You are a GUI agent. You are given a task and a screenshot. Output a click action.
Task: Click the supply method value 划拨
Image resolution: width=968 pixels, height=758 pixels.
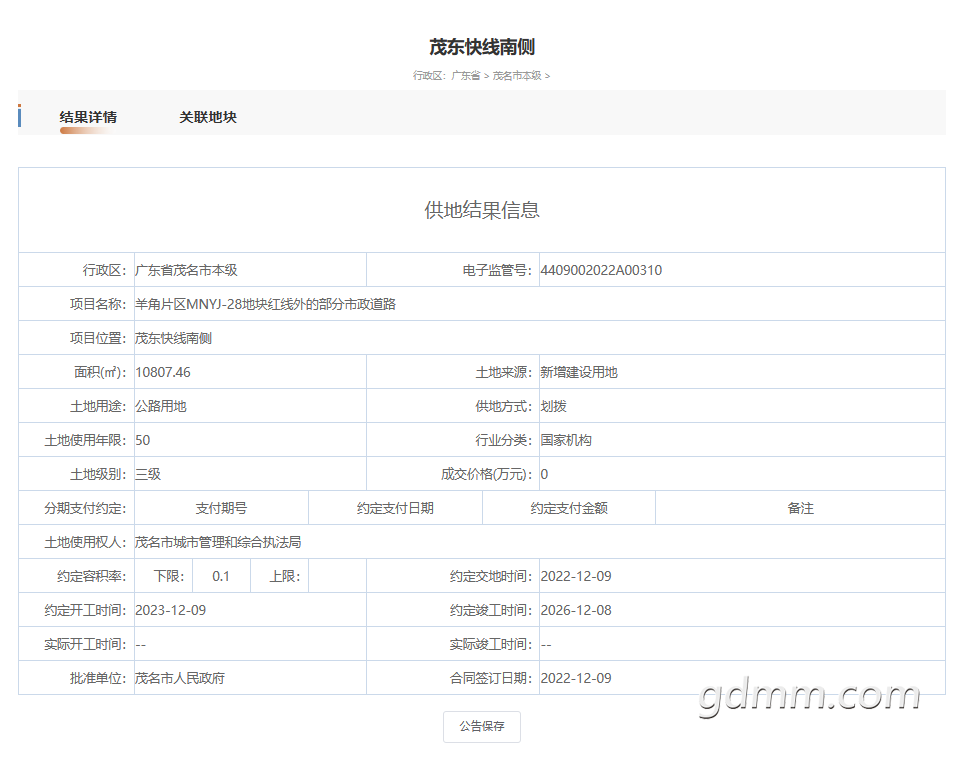tap(554, 406)
